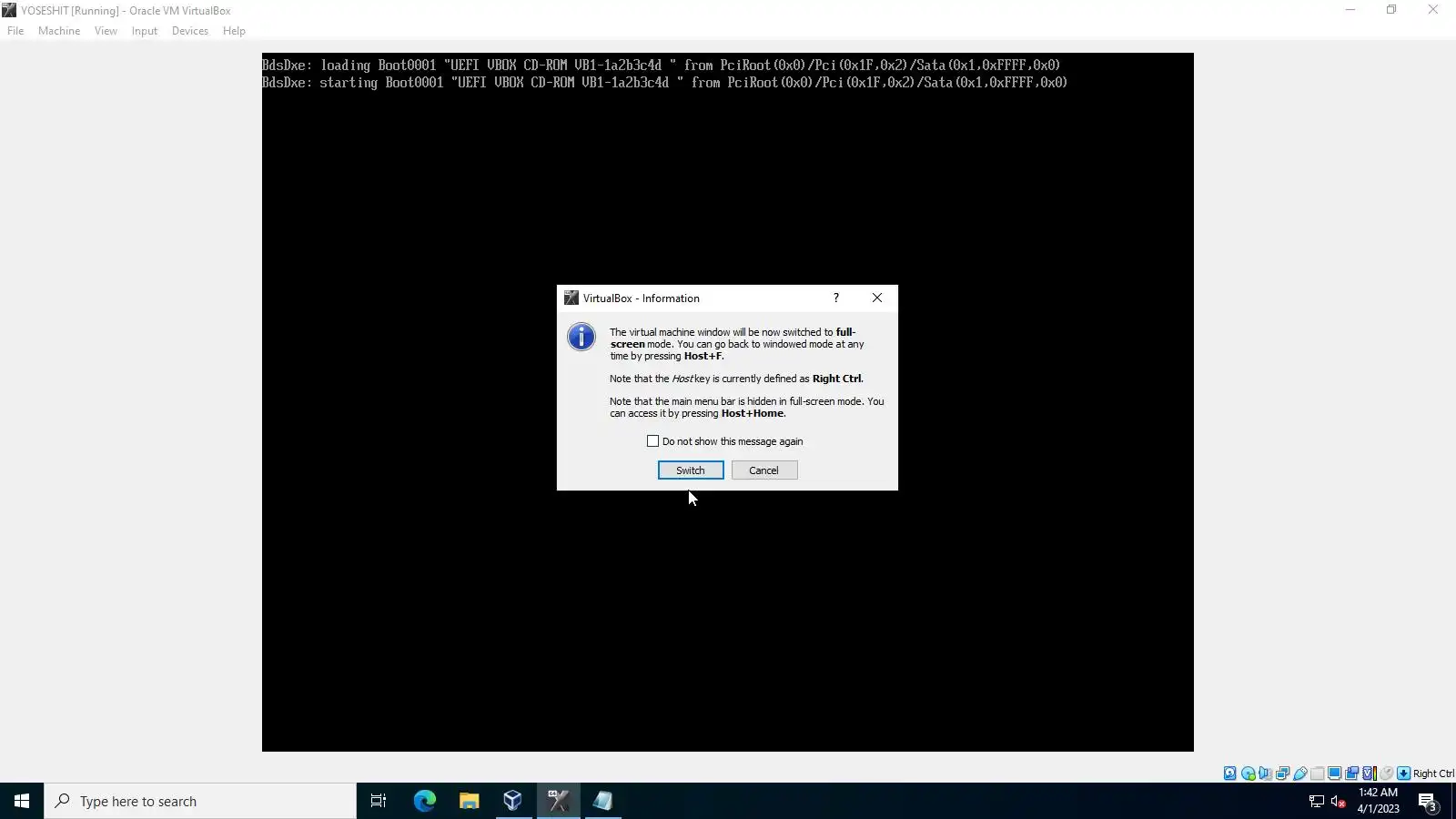Click the display status icon
Viewport: 1456px width, 819px height.
pyautogui.click(x=1334, y=773)
